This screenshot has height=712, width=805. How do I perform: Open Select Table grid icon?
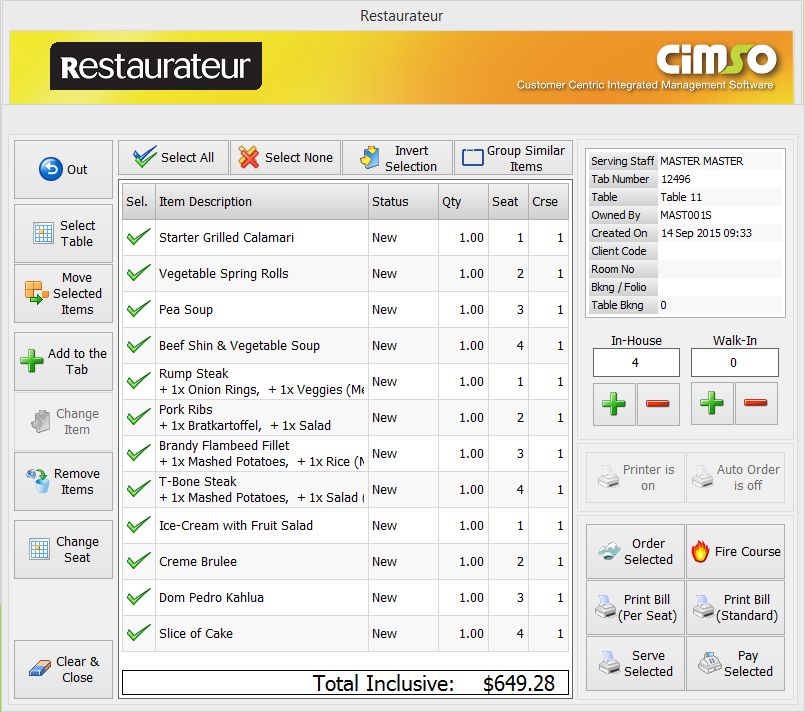[43, 233]
